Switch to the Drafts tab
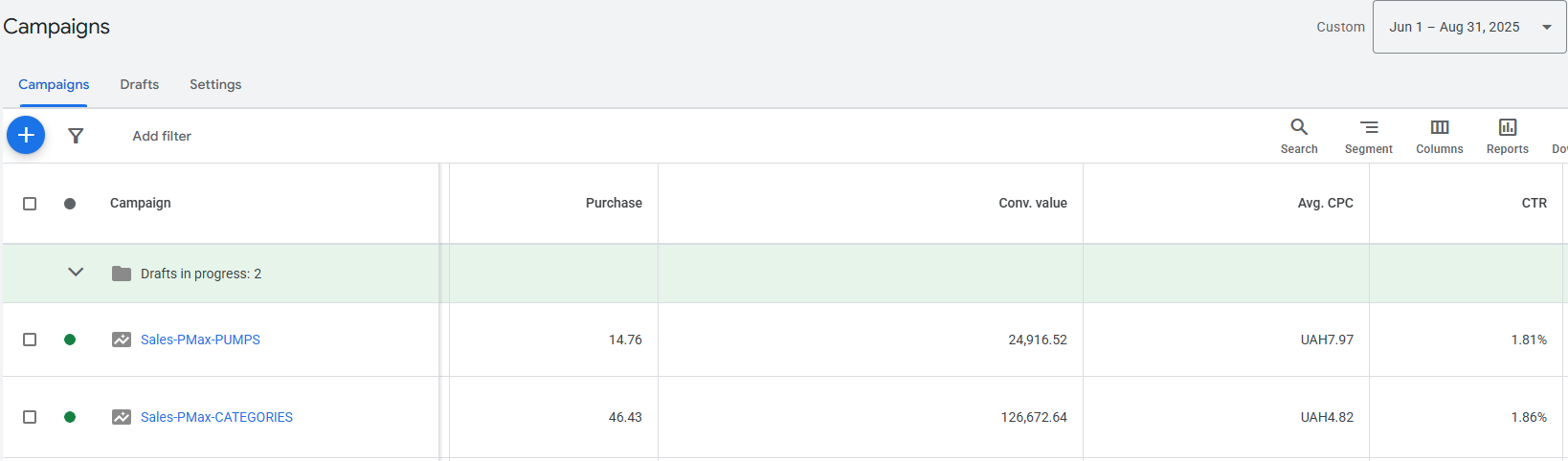This screenshot has height=461, width=1568. tap(140, 84)
